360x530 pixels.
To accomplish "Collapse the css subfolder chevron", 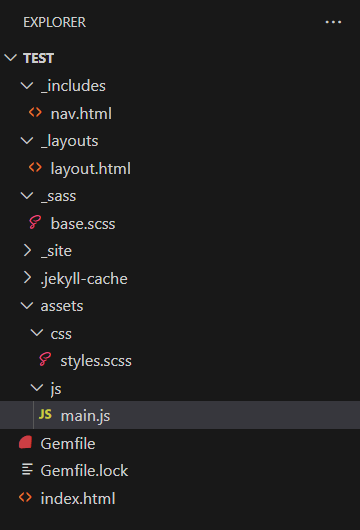I will [x=37, y=333].
